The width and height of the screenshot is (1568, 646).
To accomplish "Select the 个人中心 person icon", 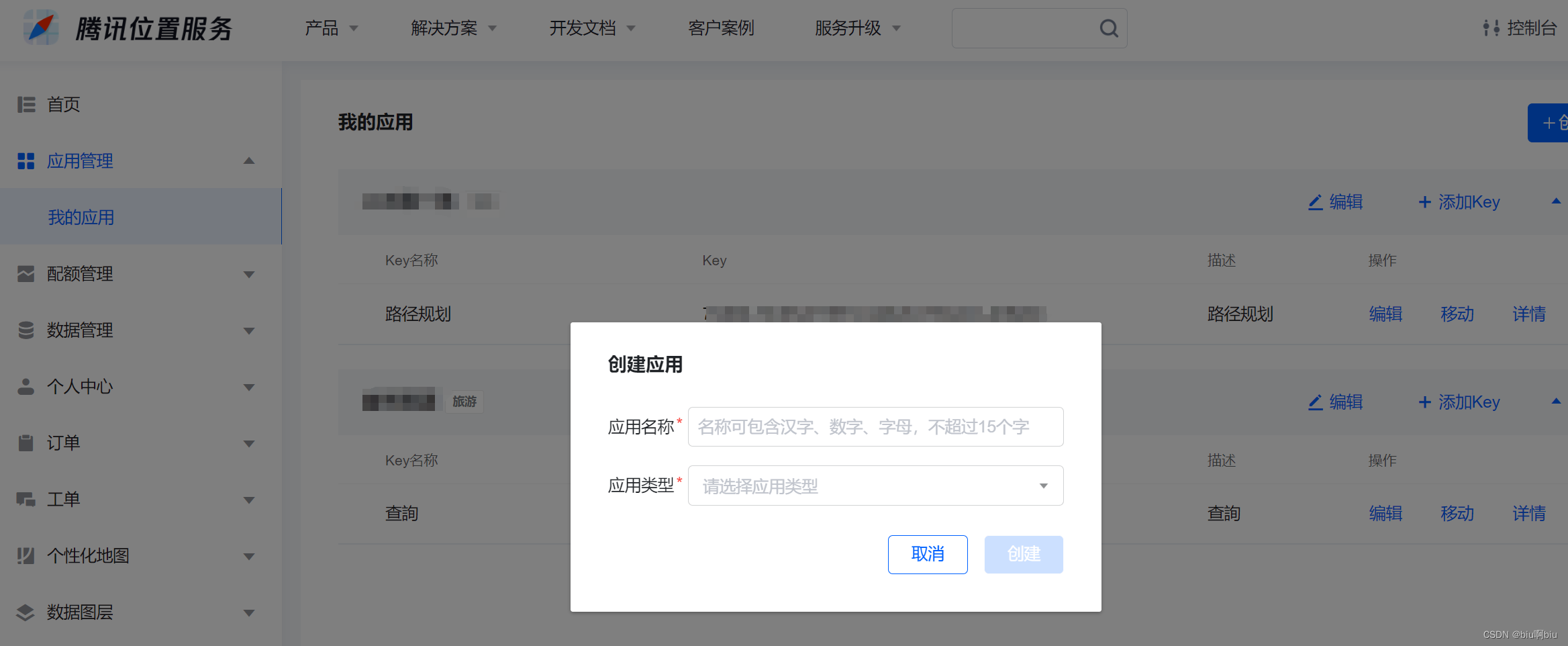I will click(x=26, y=386).
